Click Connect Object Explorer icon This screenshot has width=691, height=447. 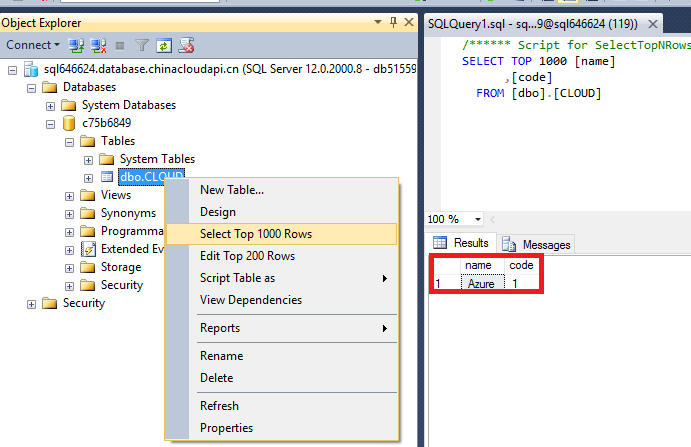pos(76,45)
